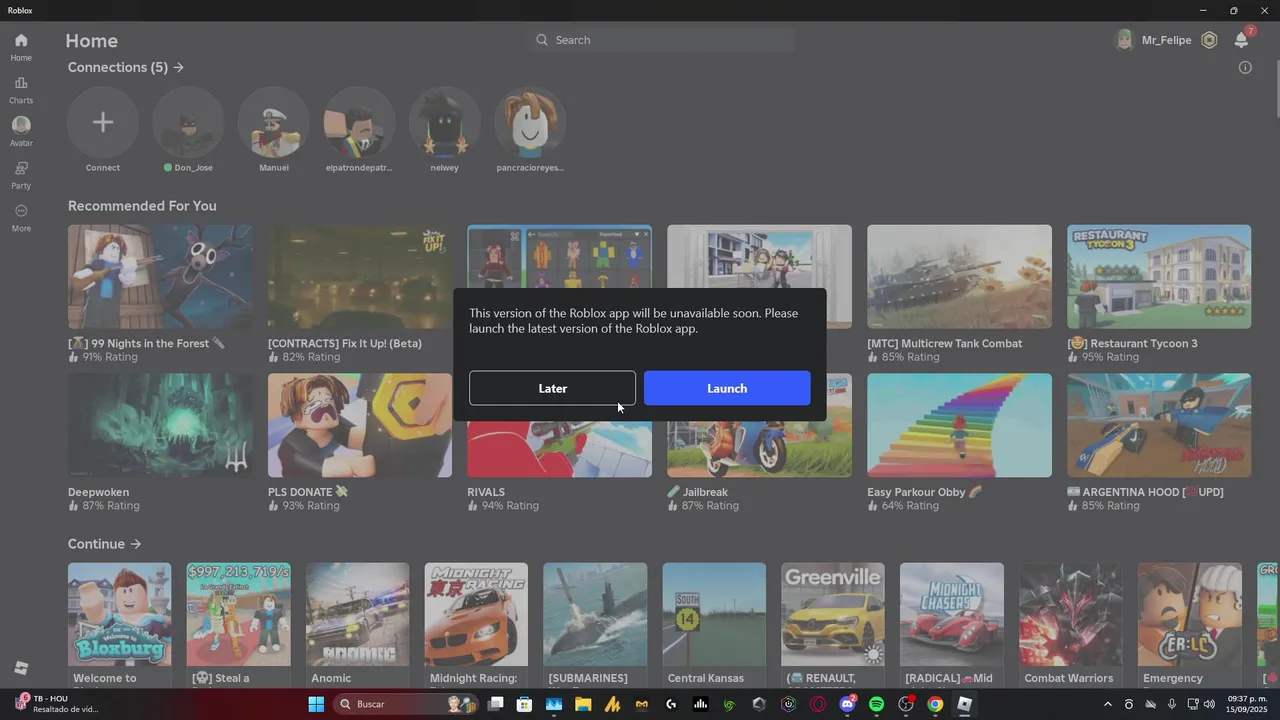The height and width of the screenshot is (720, 1280).
Task: Click the Connect plus button
Action: click(x=103, y=122)
